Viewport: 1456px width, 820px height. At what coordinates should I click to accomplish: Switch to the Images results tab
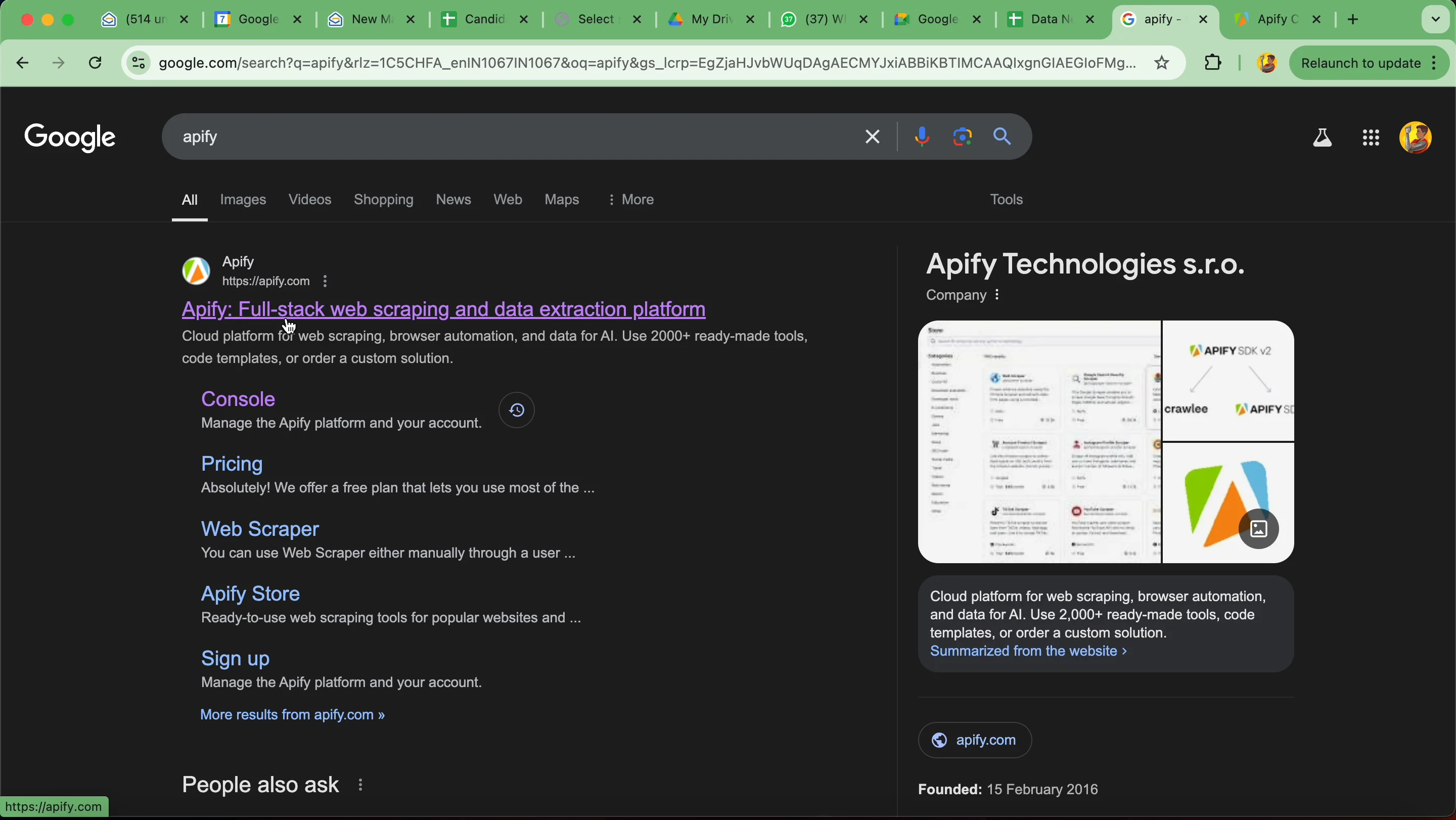tap(243, 200)
